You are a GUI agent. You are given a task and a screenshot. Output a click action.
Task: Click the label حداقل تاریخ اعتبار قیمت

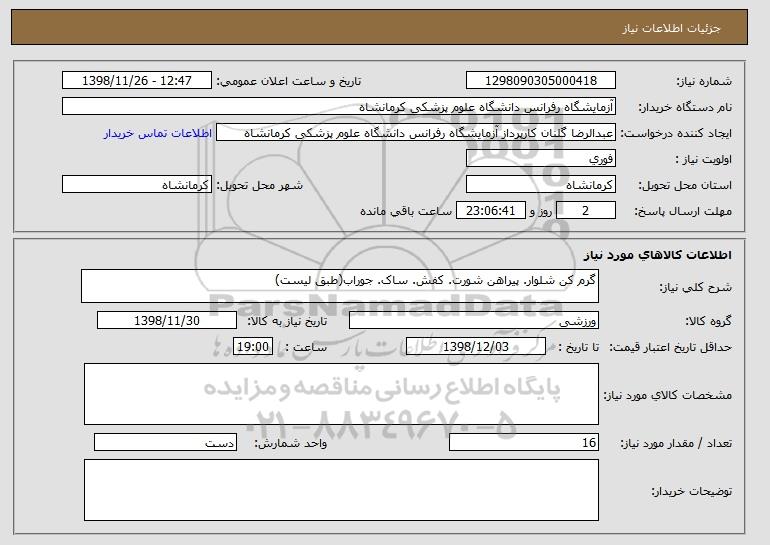(x=671, y=347)
